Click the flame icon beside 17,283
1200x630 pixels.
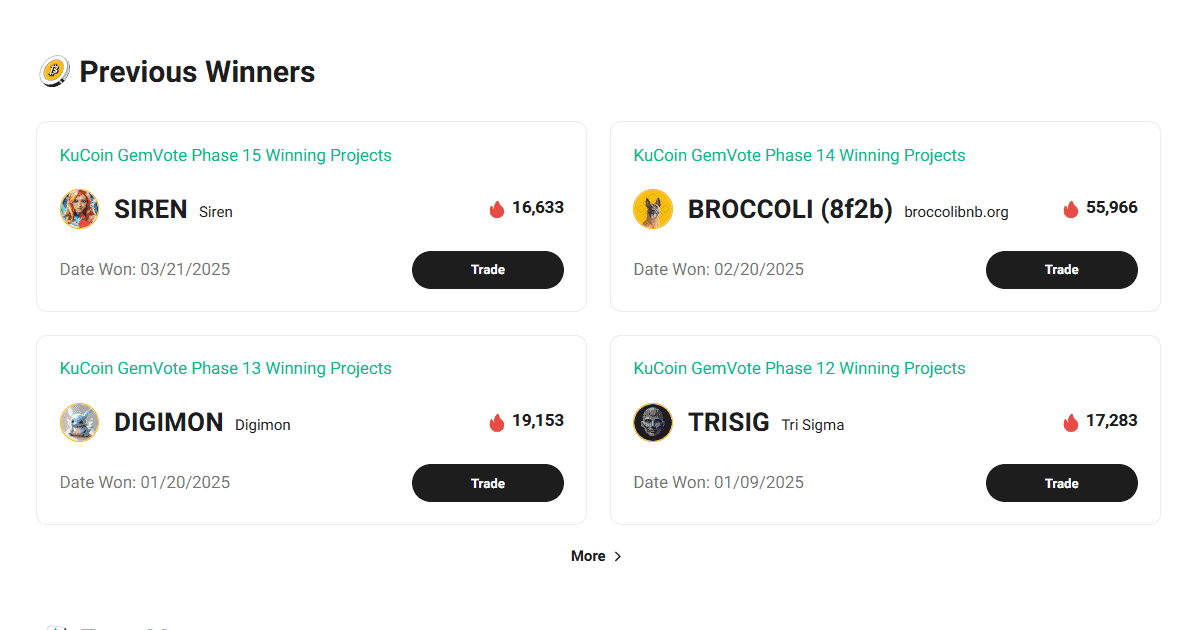point(1071,422)
